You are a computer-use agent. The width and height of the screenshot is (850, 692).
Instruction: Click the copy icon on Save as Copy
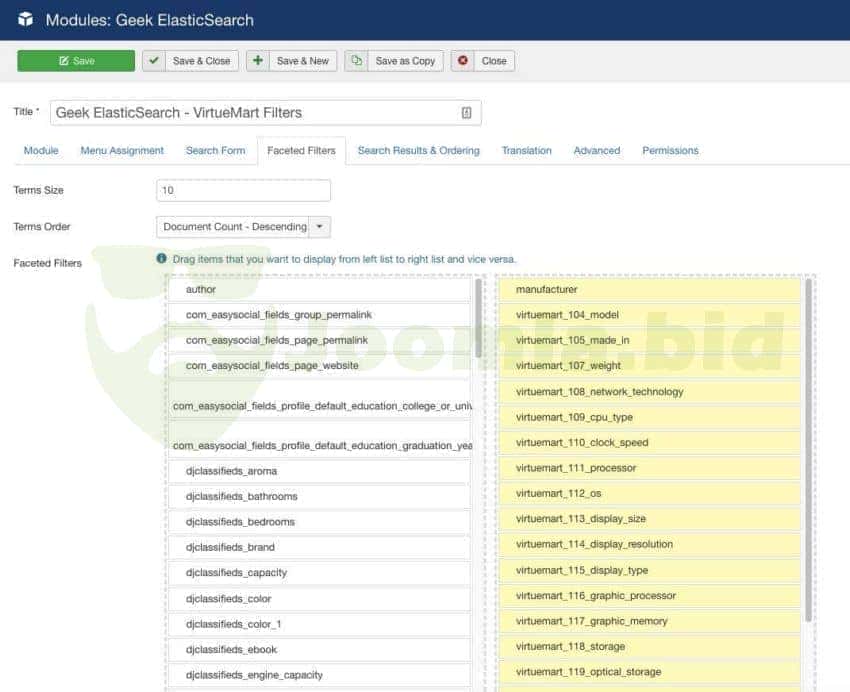[356, 61]
